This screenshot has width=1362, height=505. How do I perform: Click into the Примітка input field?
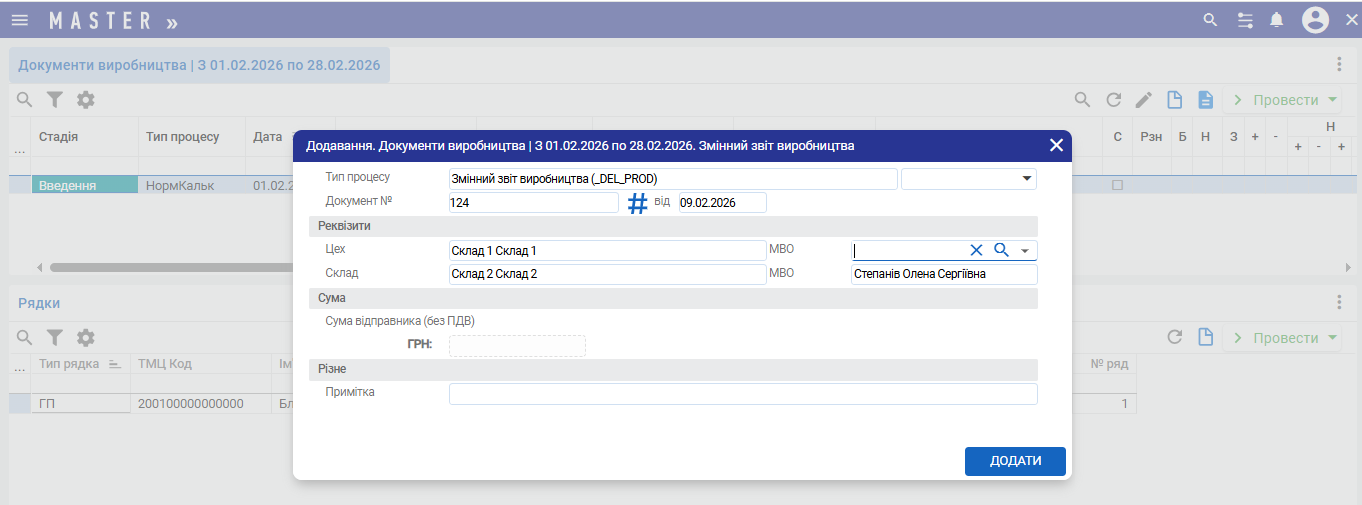(742, 394)
